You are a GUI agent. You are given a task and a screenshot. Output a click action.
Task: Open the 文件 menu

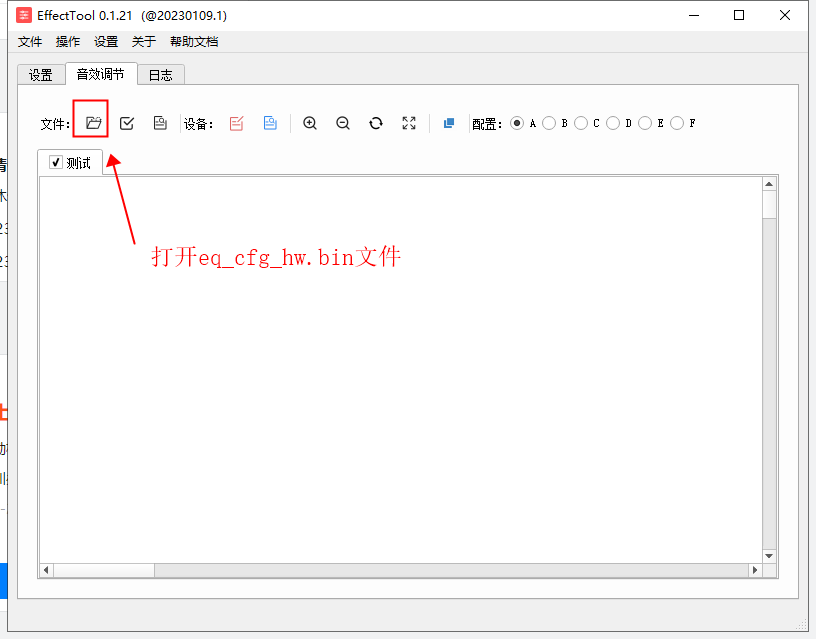[x=30, y=42]
